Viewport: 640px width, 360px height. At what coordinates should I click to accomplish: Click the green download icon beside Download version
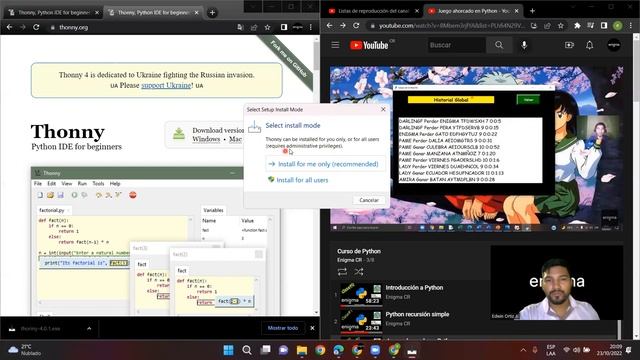(179, 134)
